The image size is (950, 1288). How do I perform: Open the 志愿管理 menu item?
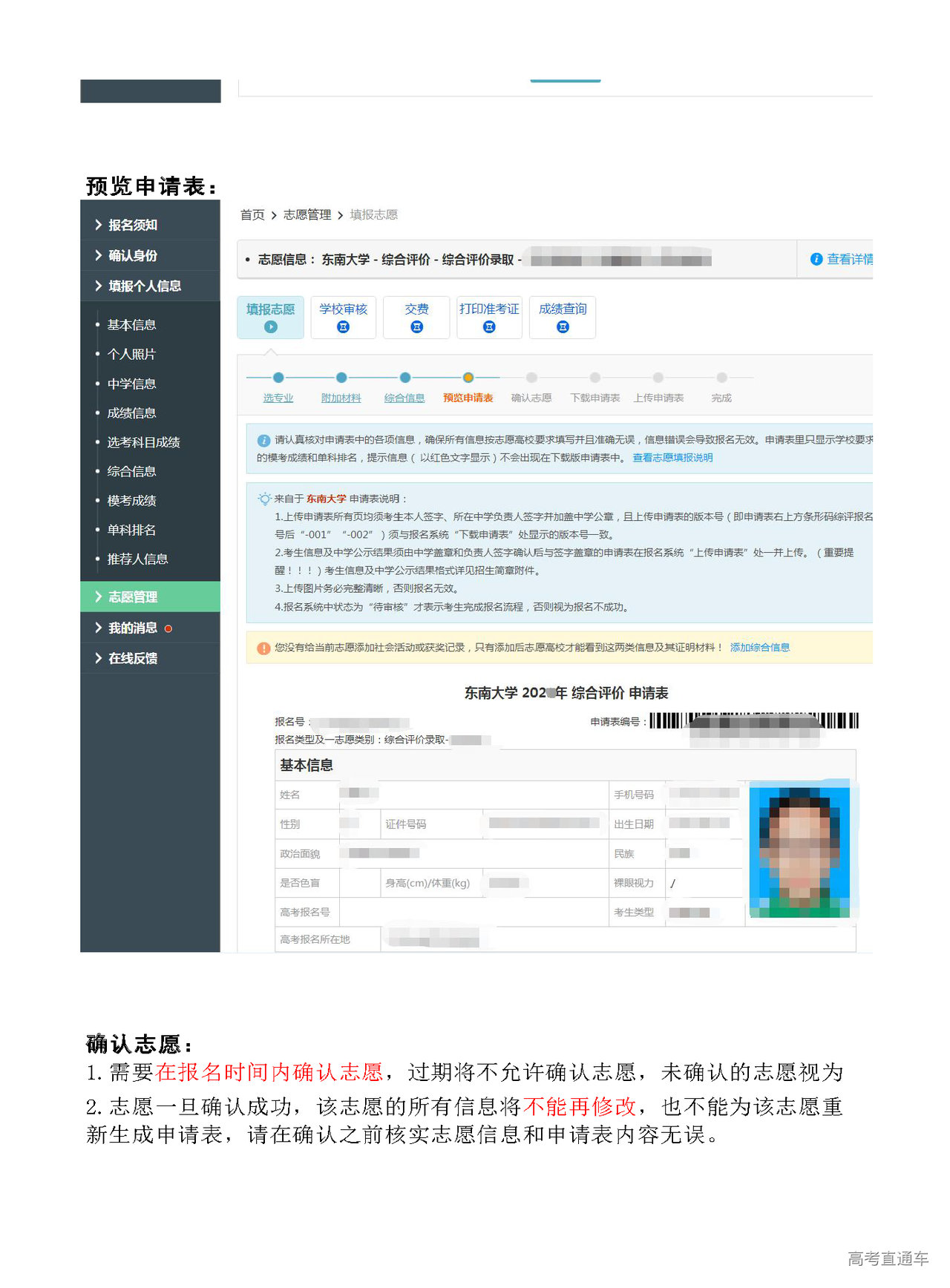coord(132,597)
